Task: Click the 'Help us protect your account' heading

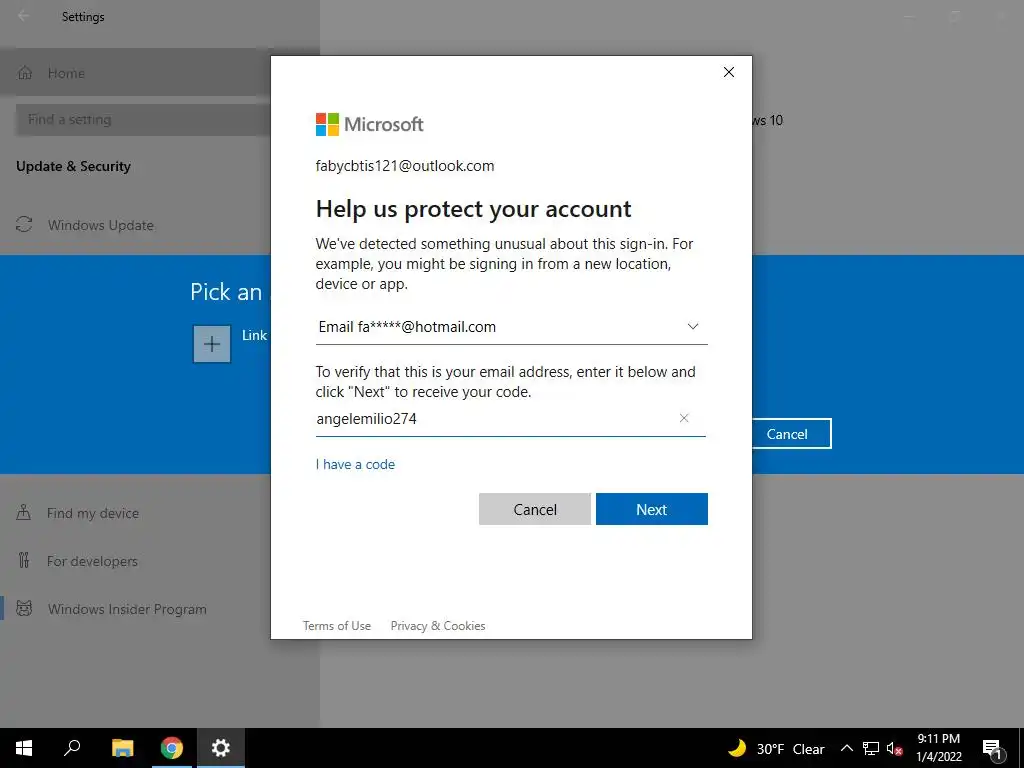Action: tap(473, 209)
